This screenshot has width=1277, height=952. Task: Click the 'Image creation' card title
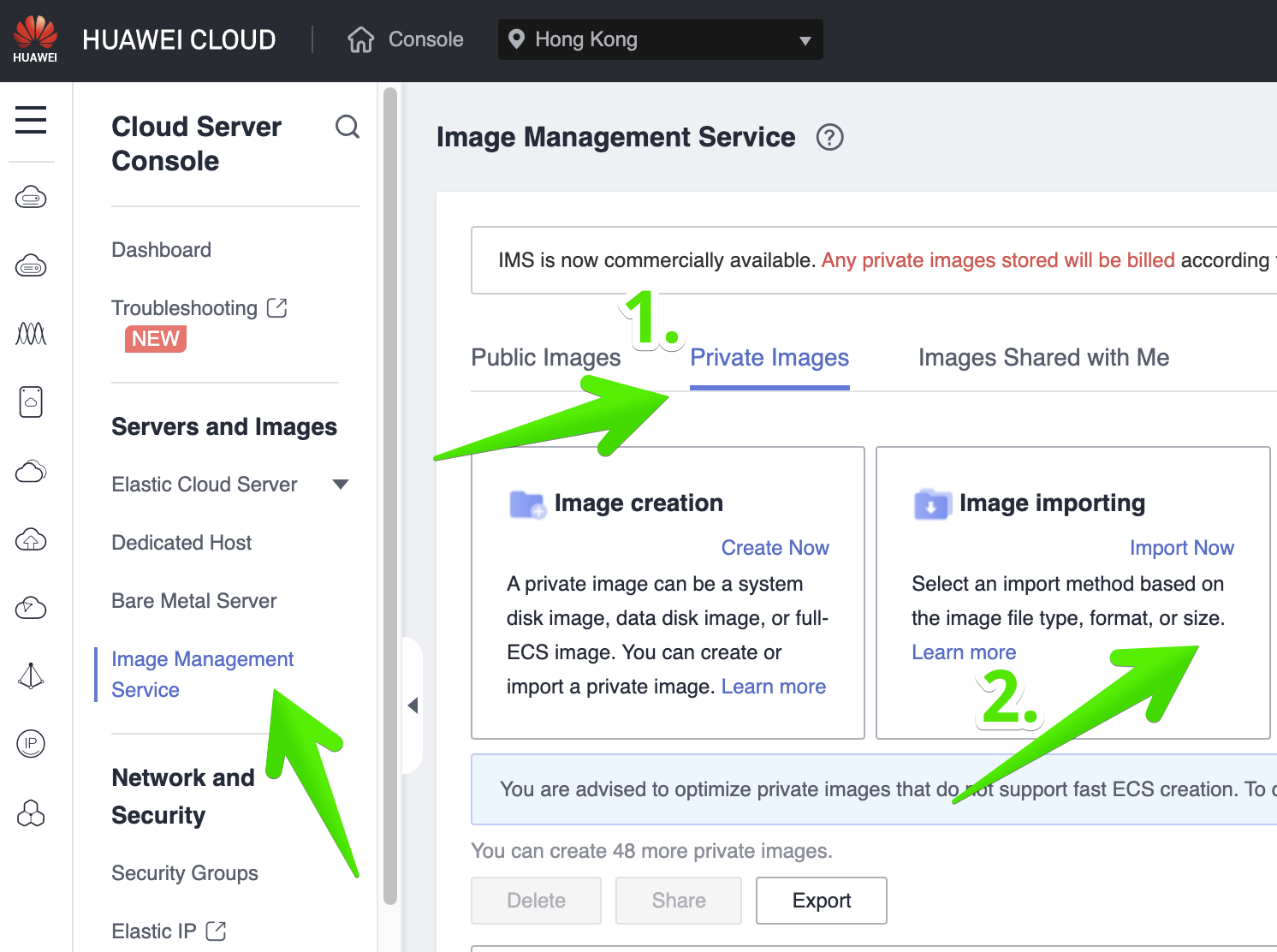tap(638, 503)
